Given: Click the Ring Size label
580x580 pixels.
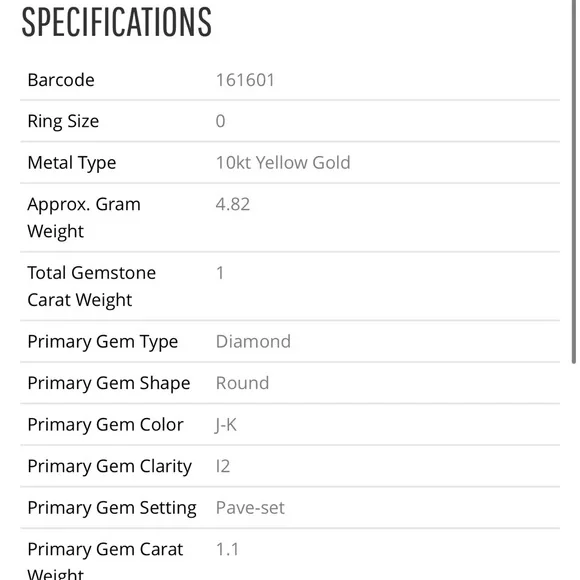Looking at the screenshot, I should tap(63, 122).
